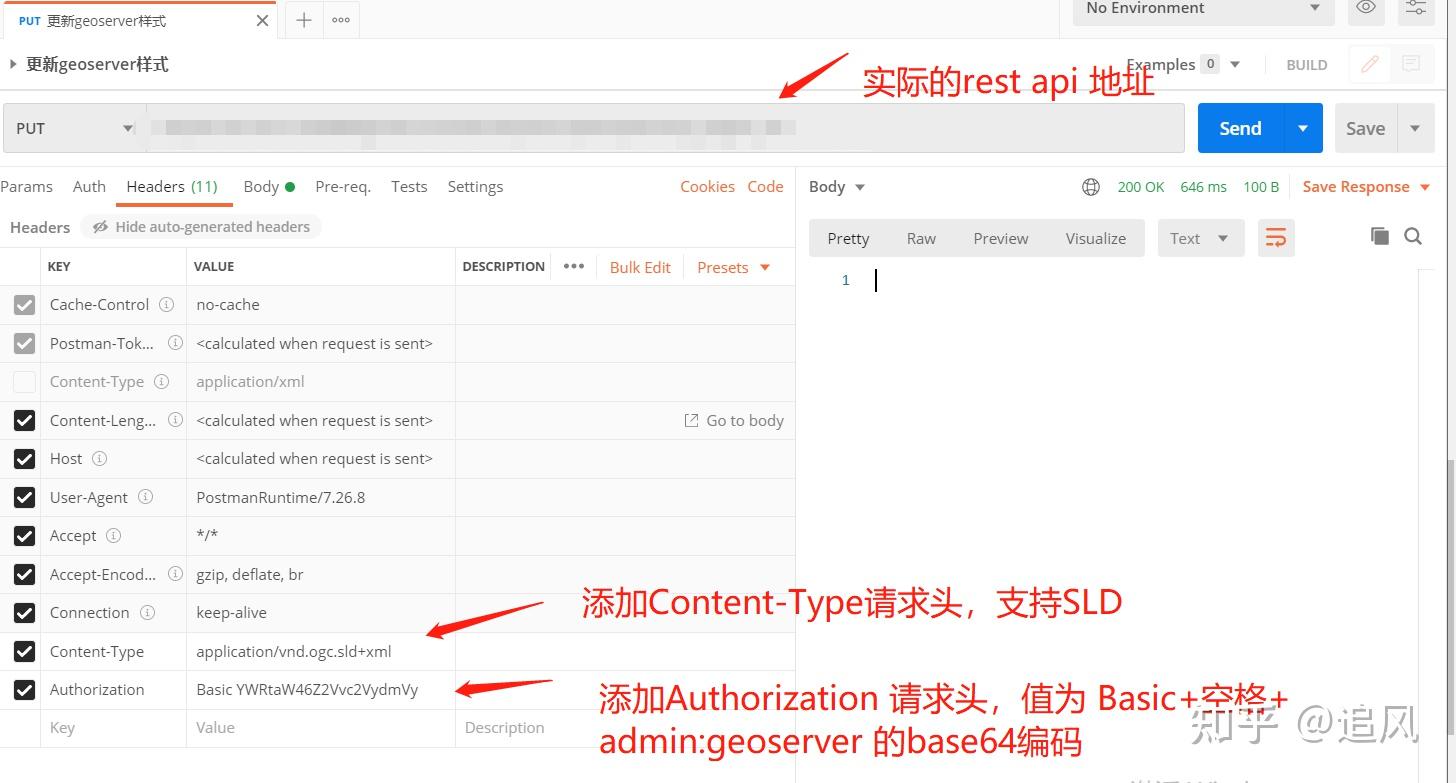Open the No Environment dropdown
This screenshot has height=783, width=1456.
[x=1200, y=8]
